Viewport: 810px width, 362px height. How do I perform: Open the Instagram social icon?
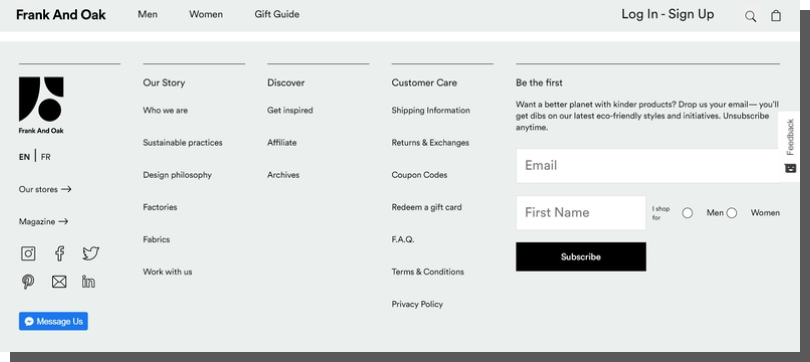[28, 254]
